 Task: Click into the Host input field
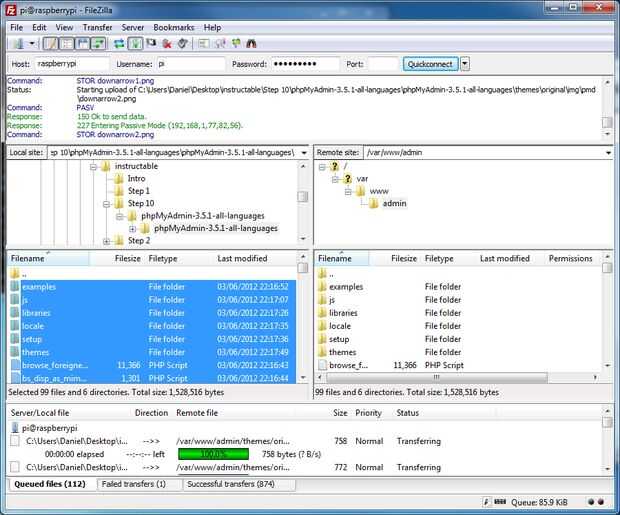coord(72,64)
